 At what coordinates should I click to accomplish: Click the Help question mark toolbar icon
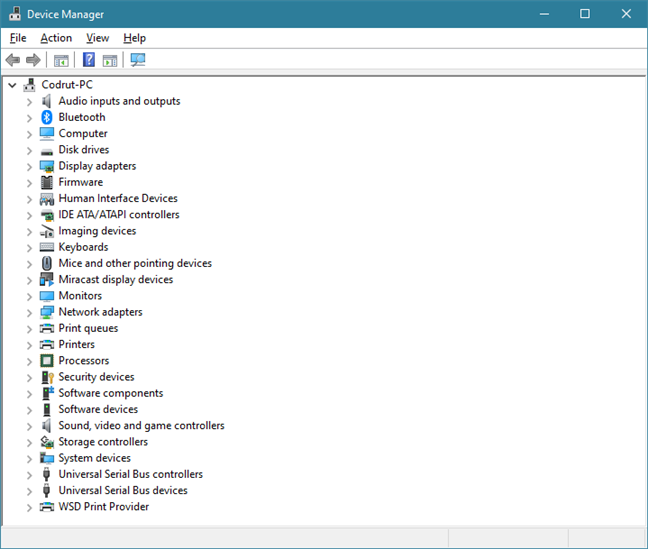point(88,60)
